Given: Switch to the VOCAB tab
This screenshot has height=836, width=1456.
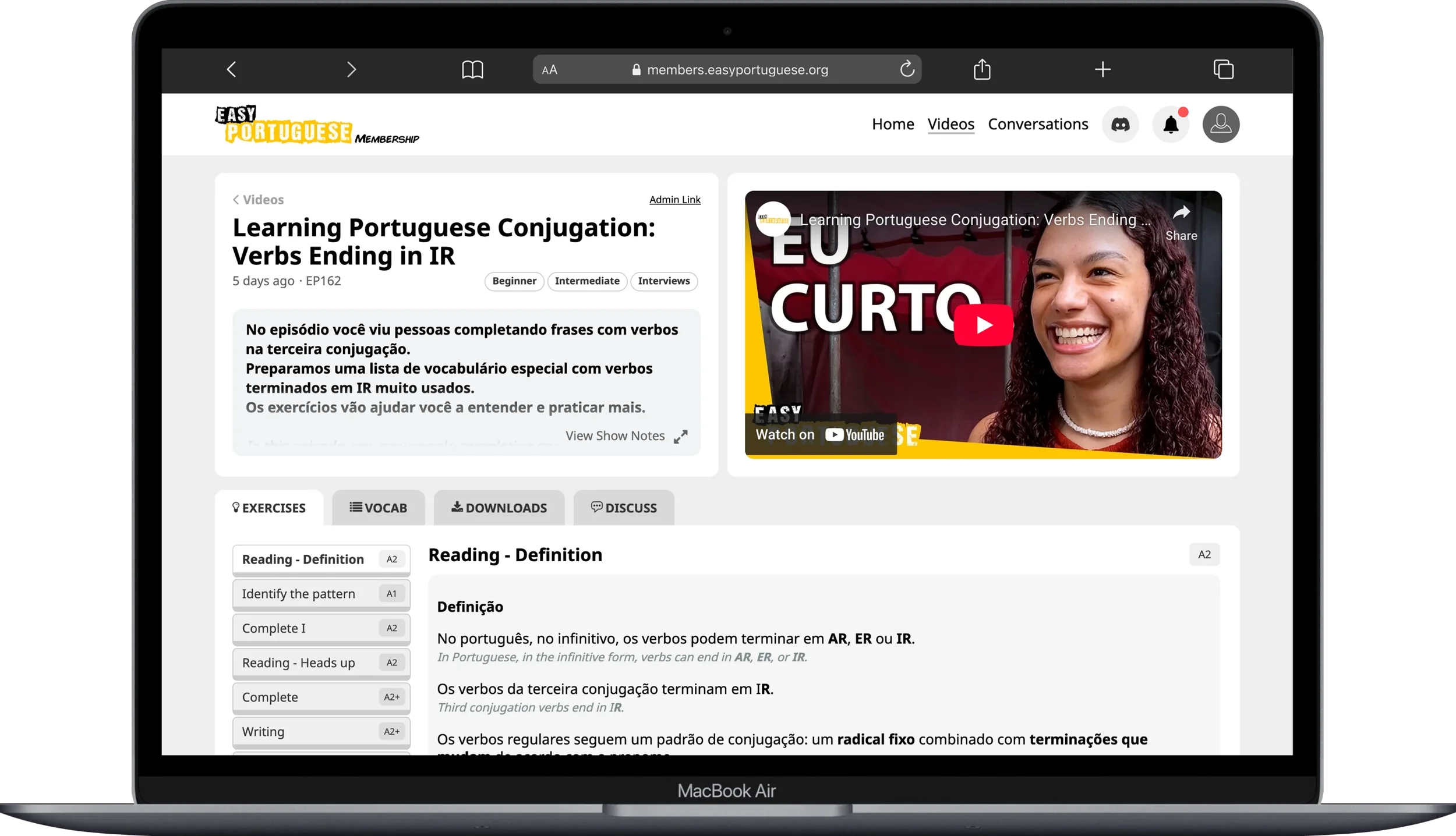Looking at the screenshot, I should [x=378, y=508].
